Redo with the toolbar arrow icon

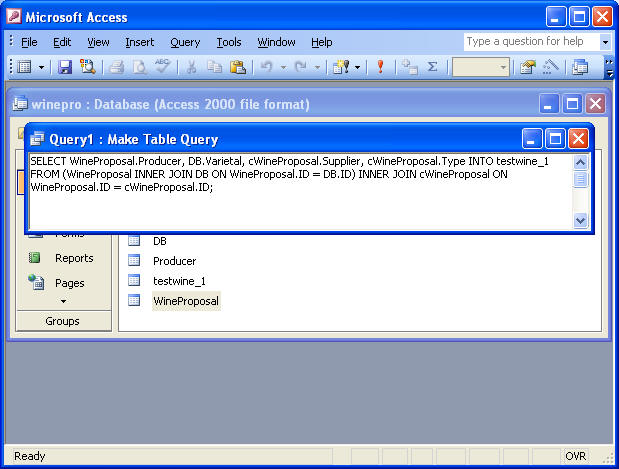300,67
